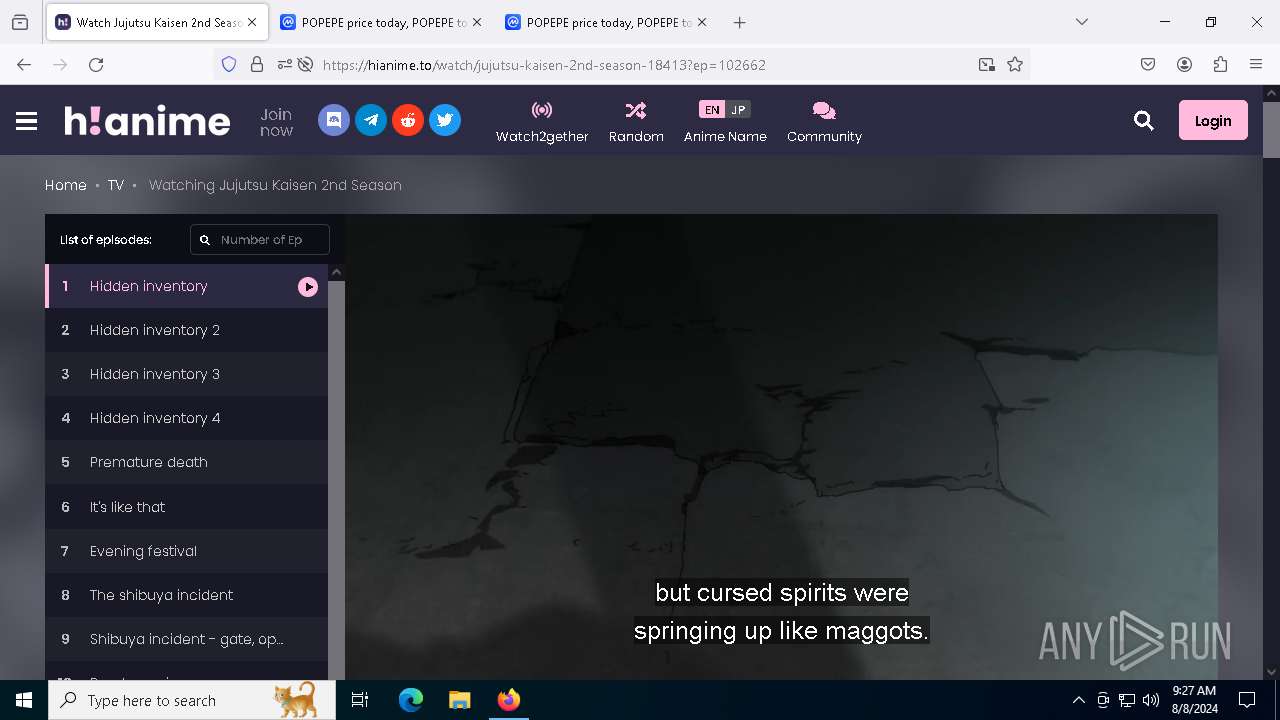The width and height of the screenshot is (1280, 720).
Task: Click the tracking protection shield icon
Action: pos(229,64)
